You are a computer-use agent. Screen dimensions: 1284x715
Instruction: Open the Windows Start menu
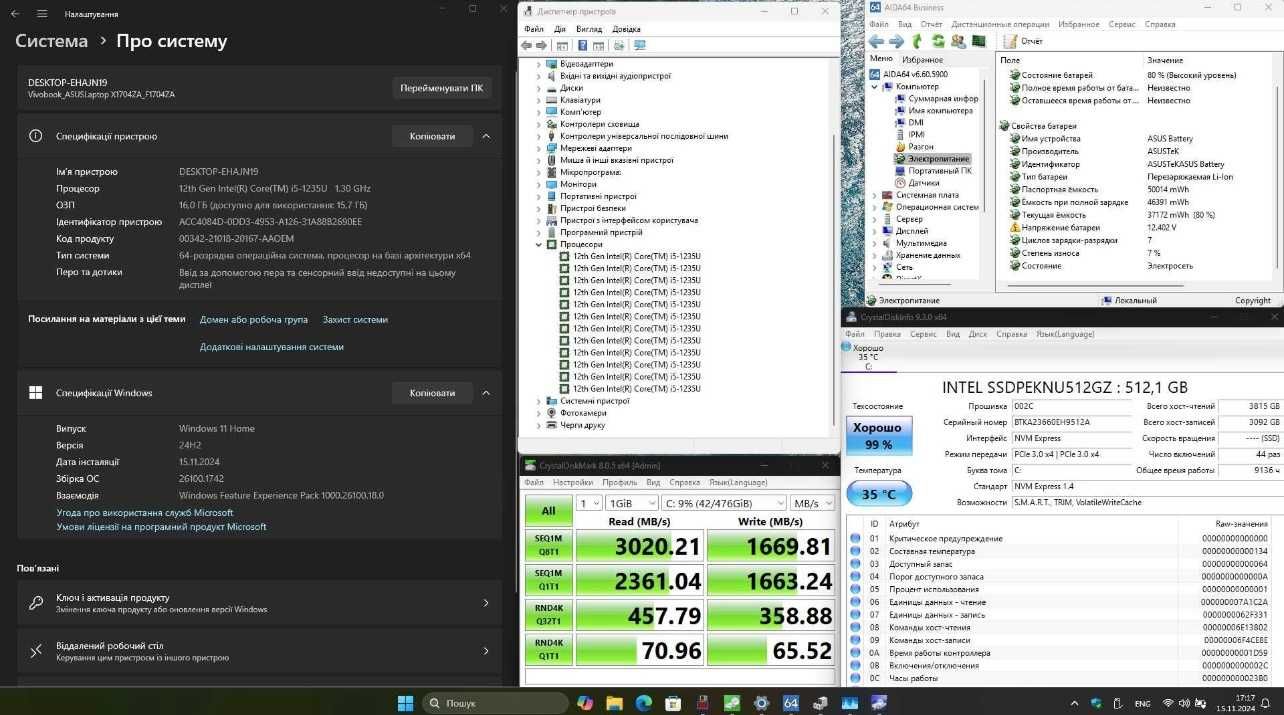[x=405, y=703]
